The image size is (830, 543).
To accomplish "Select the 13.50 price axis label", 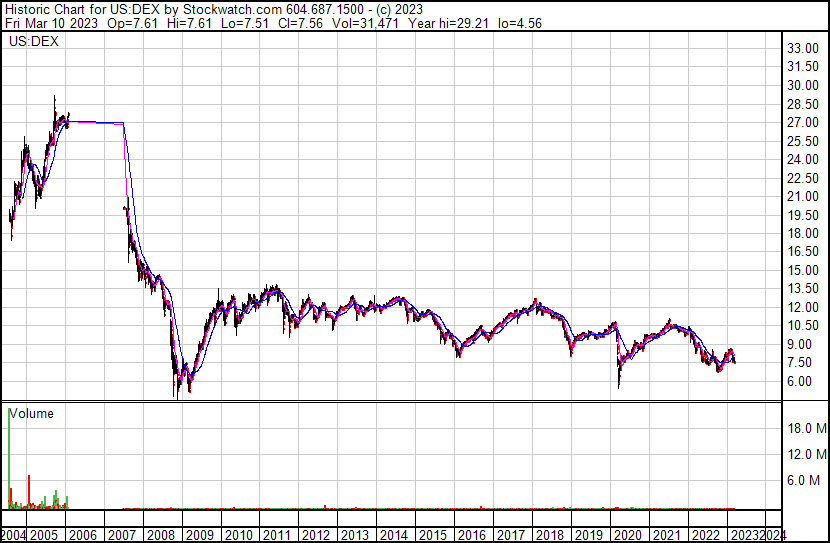I will (803, 288).
